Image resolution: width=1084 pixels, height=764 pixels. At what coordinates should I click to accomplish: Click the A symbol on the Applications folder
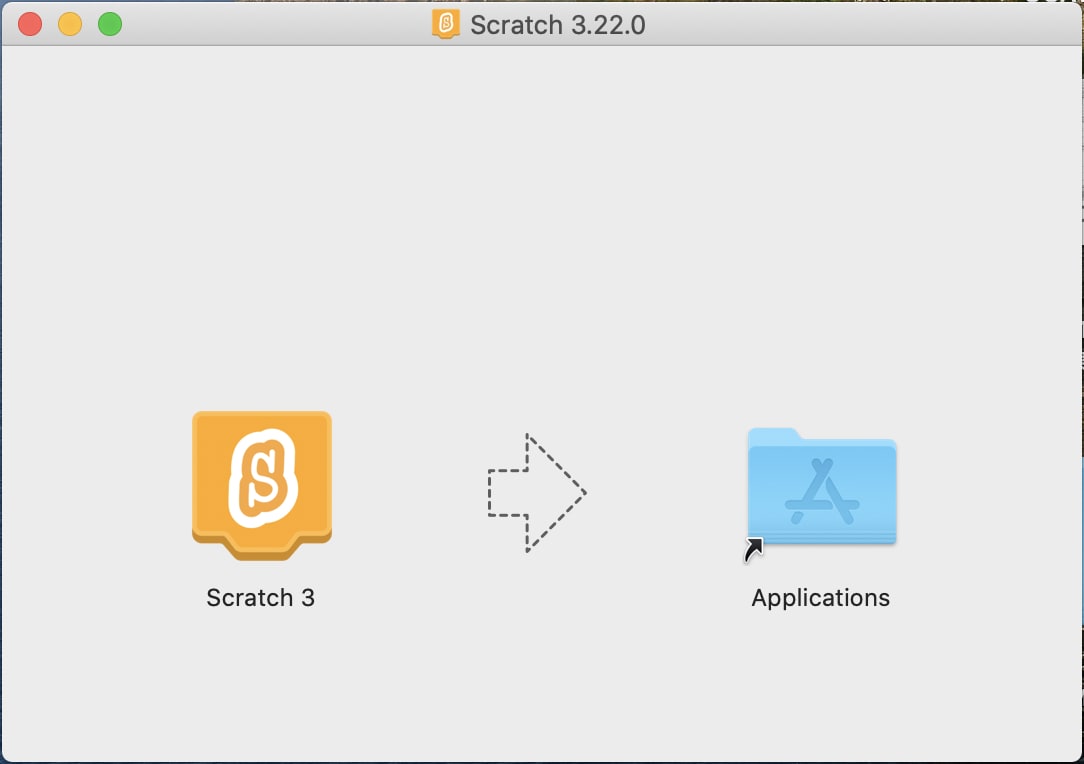pos(822,493)
